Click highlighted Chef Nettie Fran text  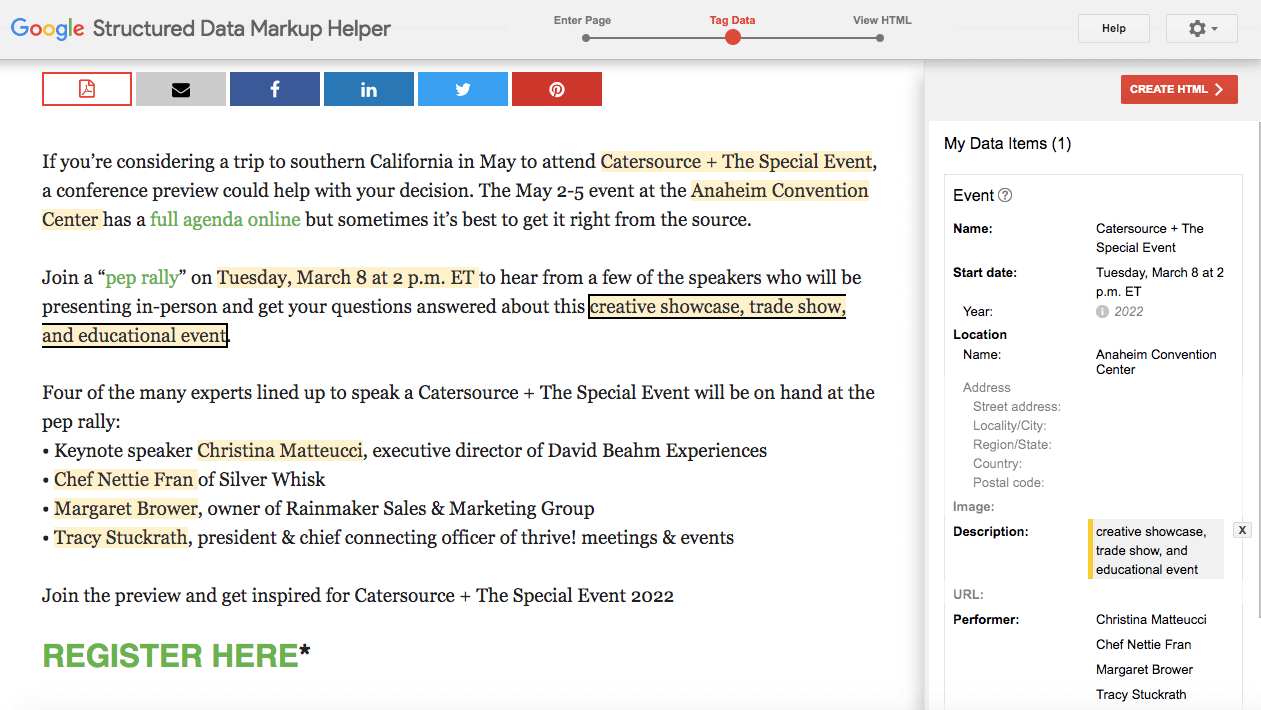(125, 479)
